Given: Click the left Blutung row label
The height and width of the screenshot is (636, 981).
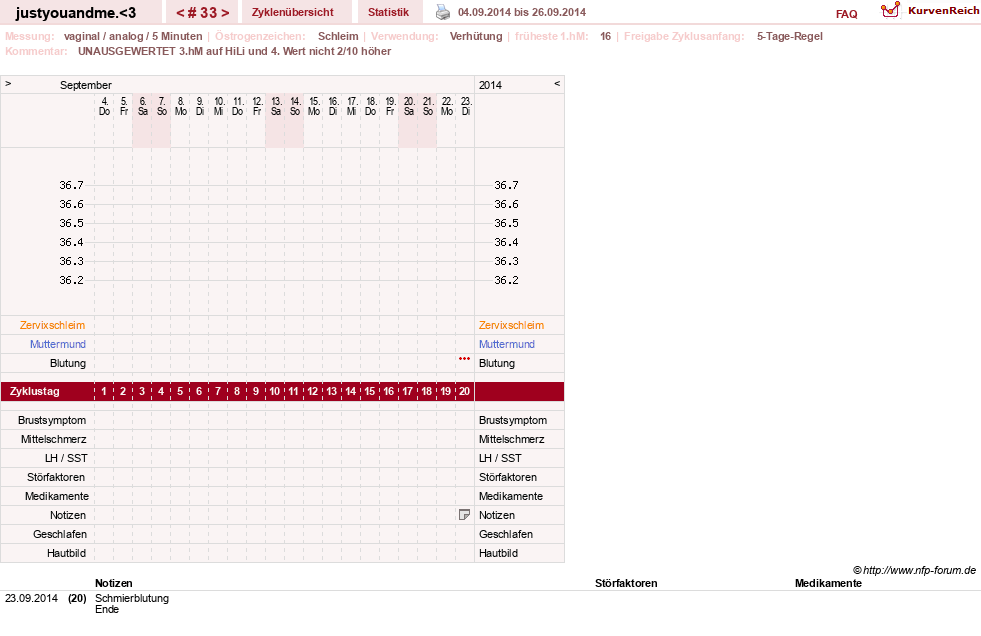Looking at the screenshot, I should tap(68, 363).
